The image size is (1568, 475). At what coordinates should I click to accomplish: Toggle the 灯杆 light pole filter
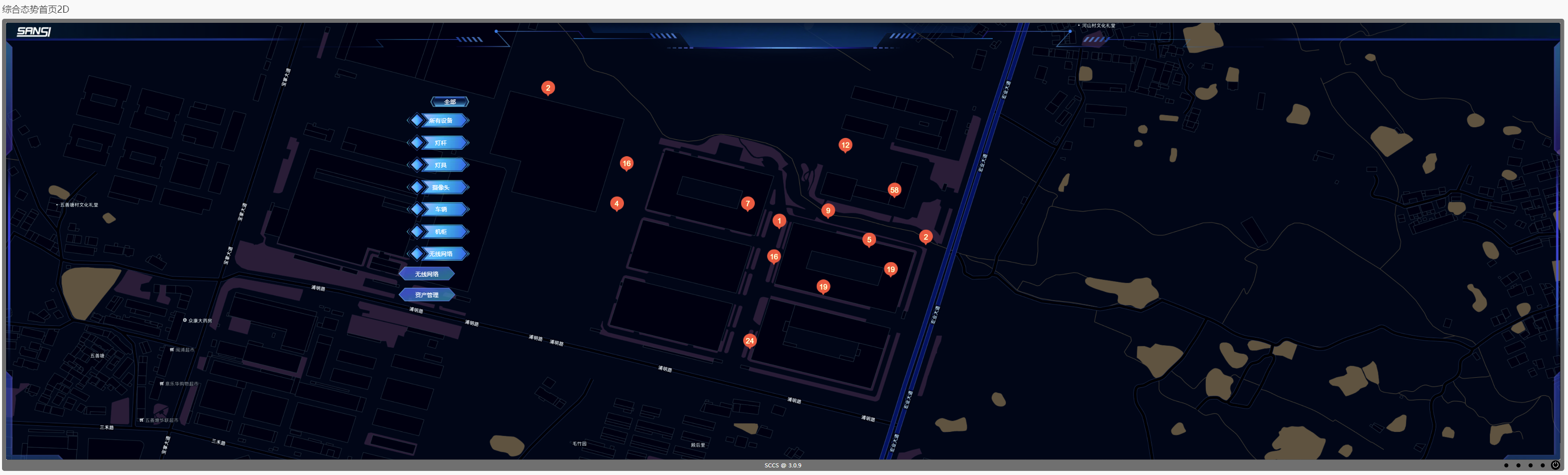(x=439, y=143)
